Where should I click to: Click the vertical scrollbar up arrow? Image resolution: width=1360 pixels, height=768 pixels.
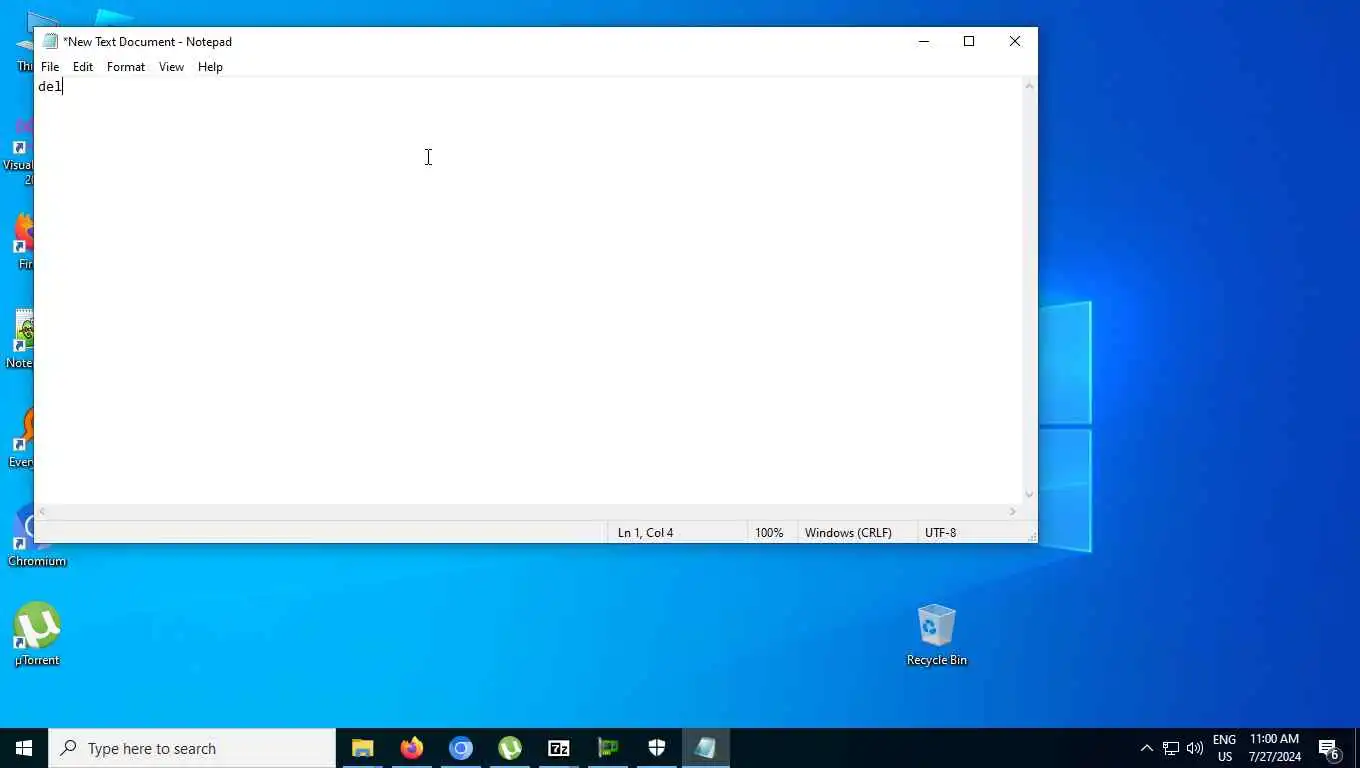[x=1029, y=86]
